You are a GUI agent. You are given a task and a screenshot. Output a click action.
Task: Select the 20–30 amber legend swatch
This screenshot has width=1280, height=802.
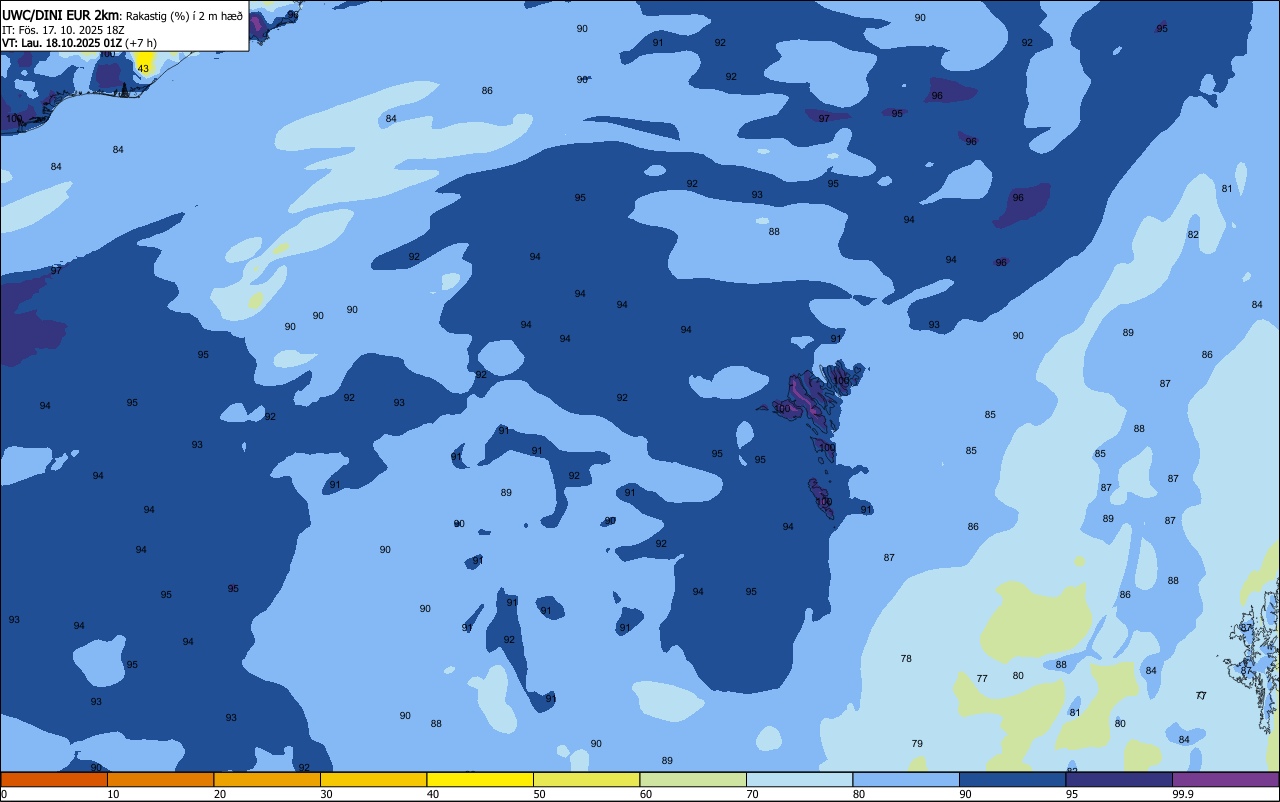[267, 779]
